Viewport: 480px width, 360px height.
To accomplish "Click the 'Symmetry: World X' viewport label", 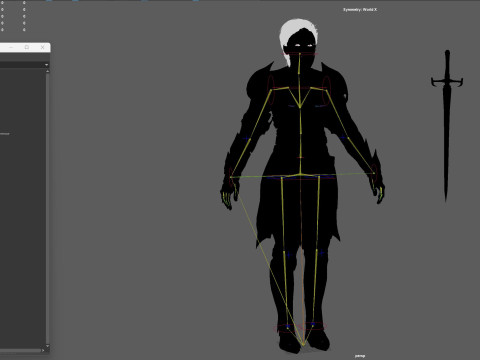I will [x=360, y=10].
